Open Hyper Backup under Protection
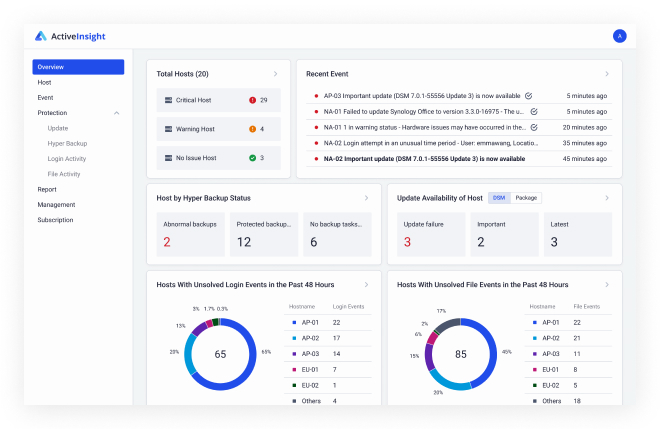This screenshot has width=660, height=429. pyautogui.click(x=68, y=143)
